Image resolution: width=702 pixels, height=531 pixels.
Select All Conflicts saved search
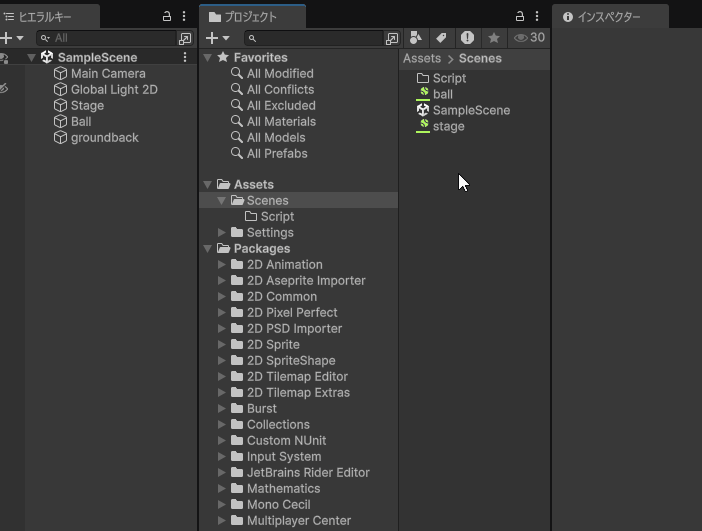tap(280, 90)
